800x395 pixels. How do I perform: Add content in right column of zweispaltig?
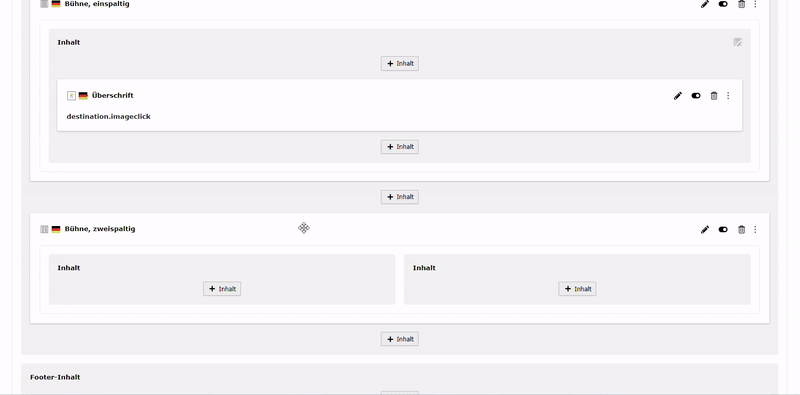[577, 289]
